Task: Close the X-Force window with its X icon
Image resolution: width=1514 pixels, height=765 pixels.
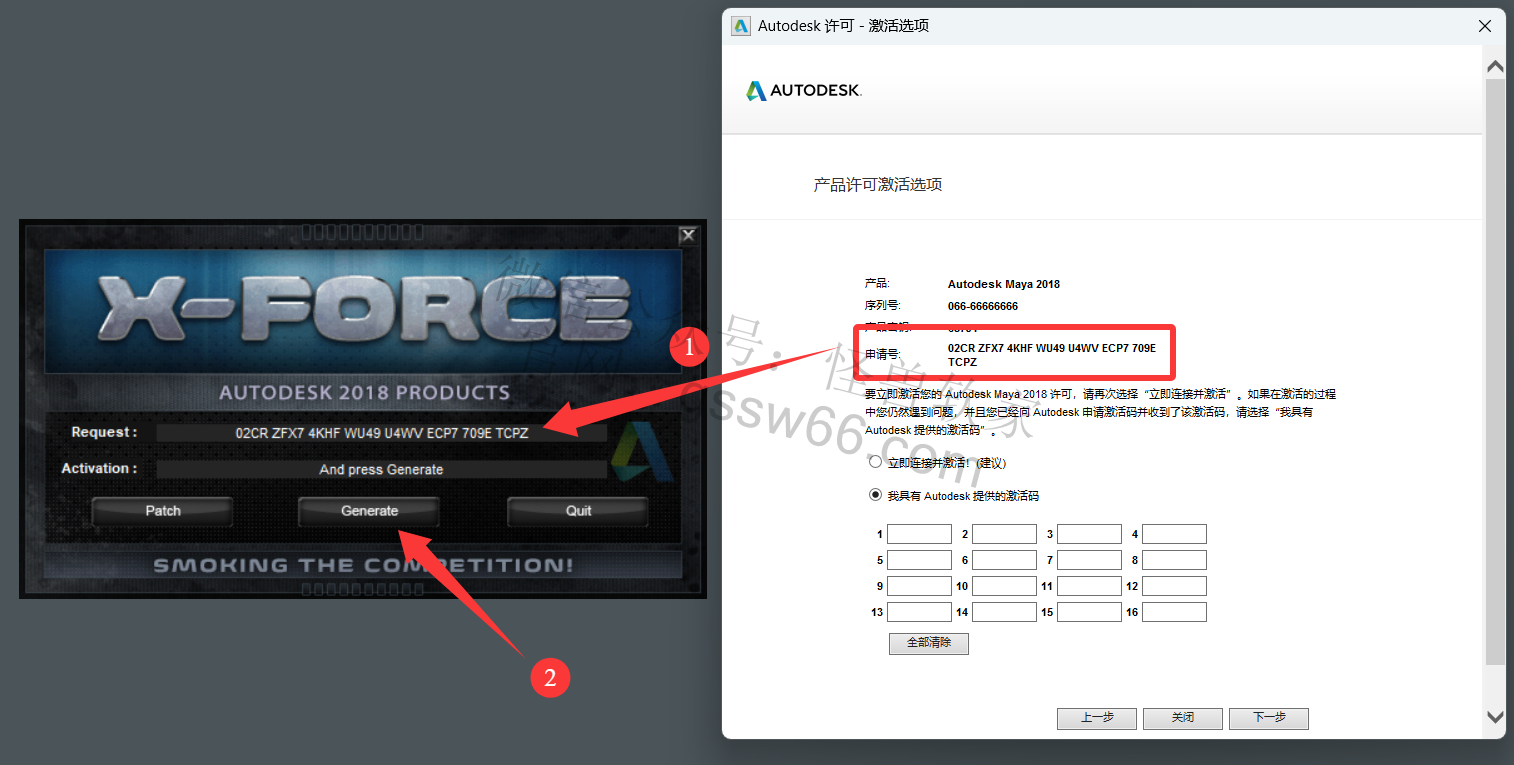Action: tap(687, 236)
